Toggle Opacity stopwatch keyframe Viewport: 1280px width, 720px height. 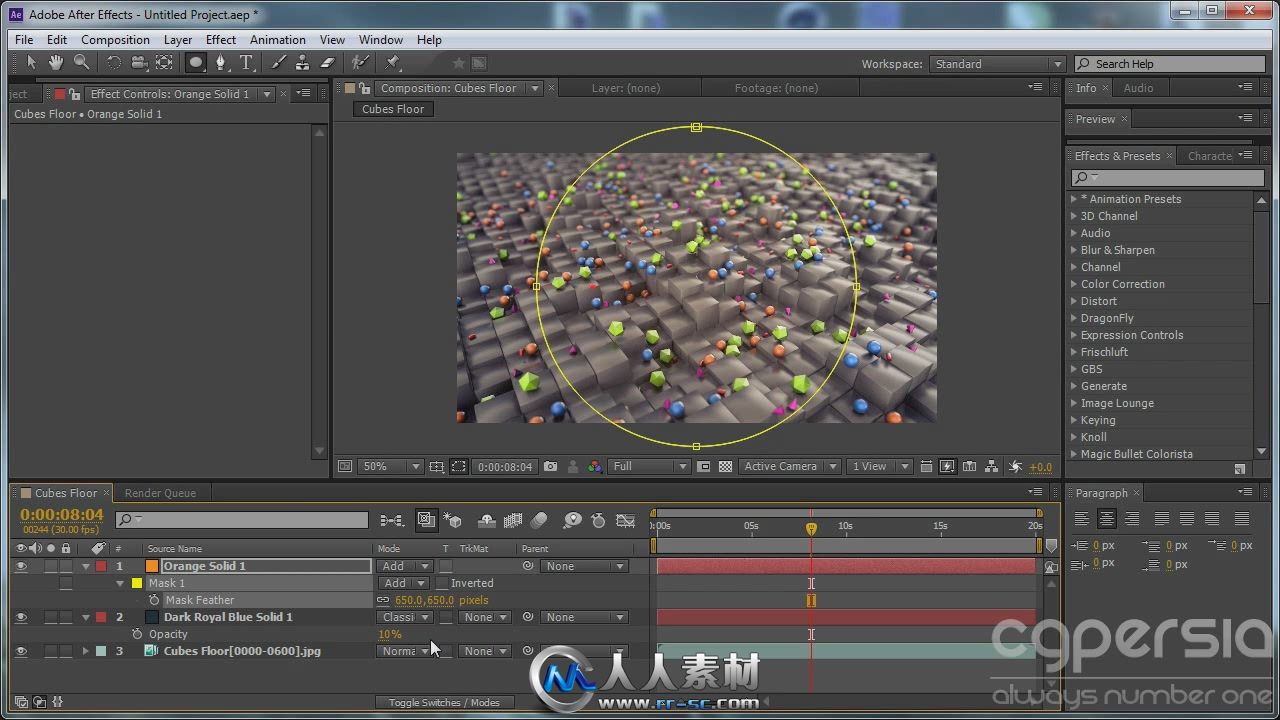pyautogui.click(x=137, y=634)
